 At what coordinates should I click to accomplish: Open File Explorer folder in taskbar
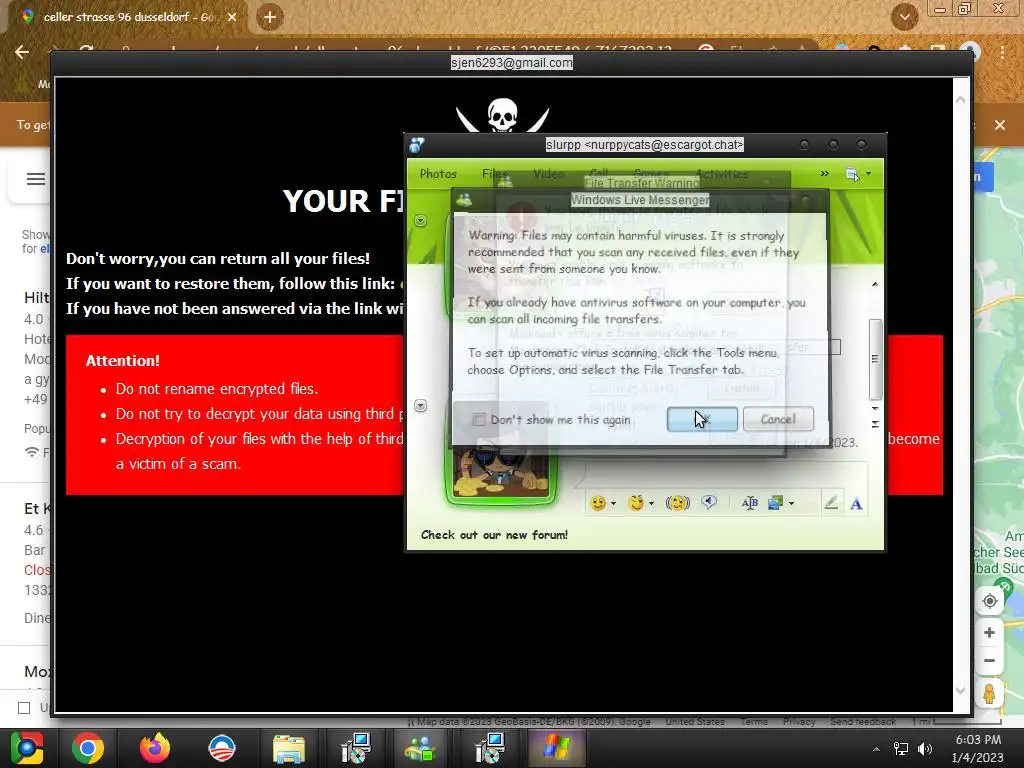pyautogui.click(x=289, y=748)
